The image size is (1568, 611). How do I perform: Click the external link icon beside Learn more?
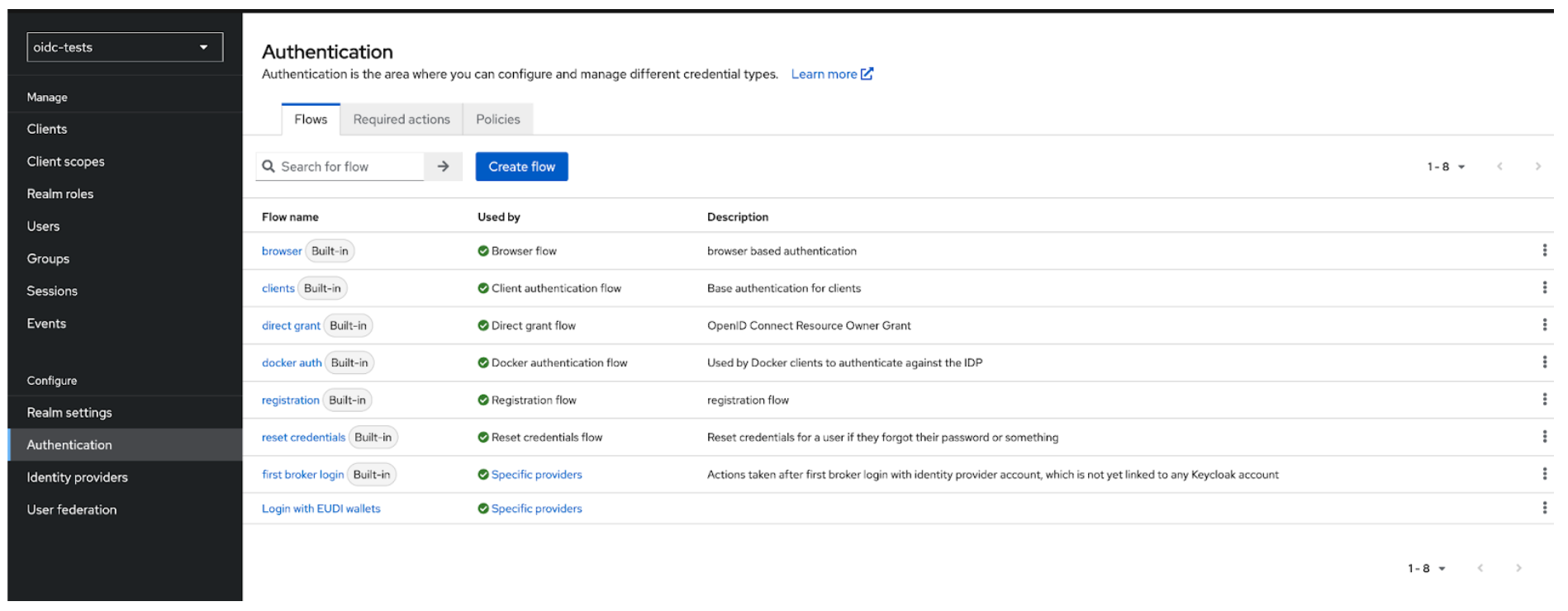click(867, 73)
